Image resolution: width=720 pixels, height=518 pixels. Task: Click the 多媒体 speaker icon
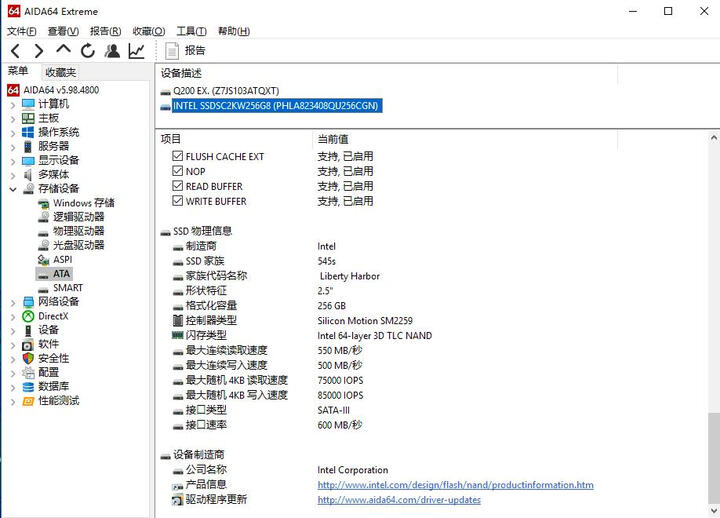tap(28, 175)
